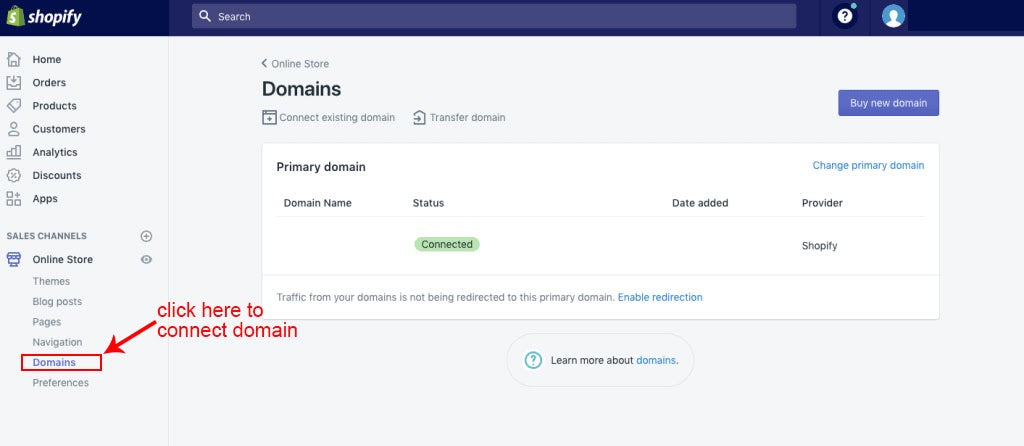1024x446 pixels.
Task: Click the Transfer domain icon
Action: [419, 118]
